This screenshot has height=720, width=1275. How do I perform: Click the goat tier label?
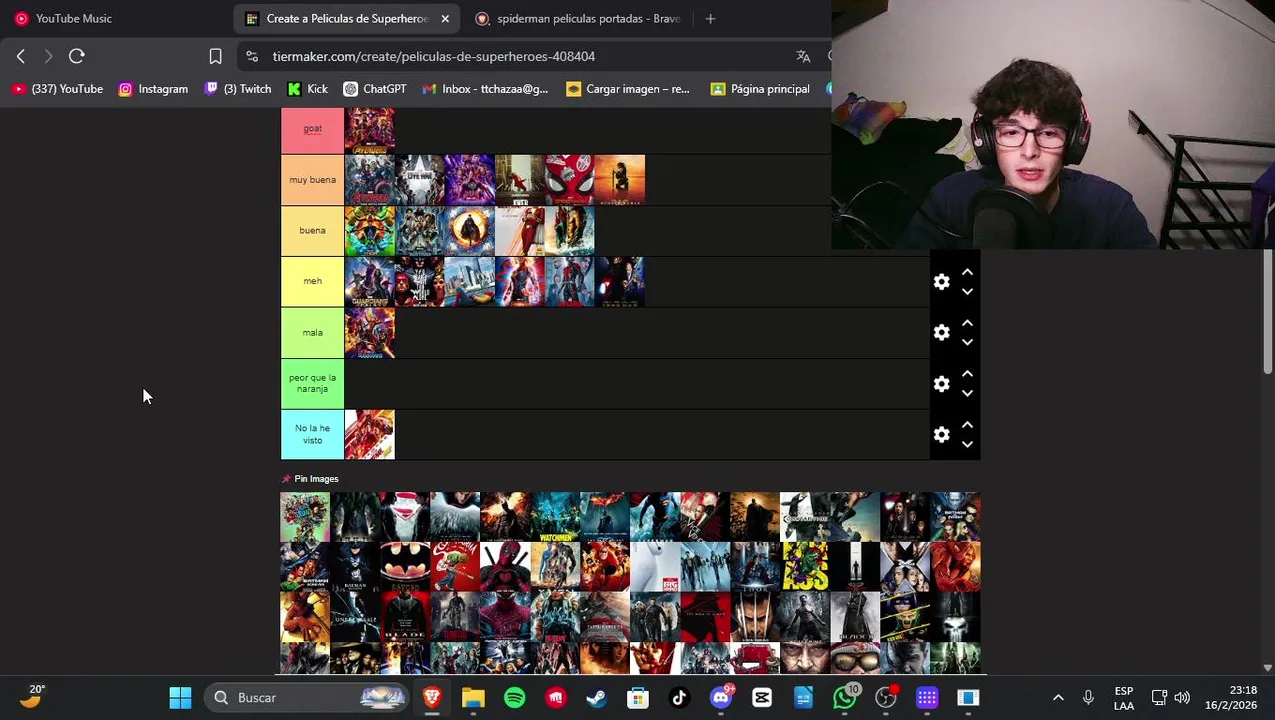pos(312,129)
